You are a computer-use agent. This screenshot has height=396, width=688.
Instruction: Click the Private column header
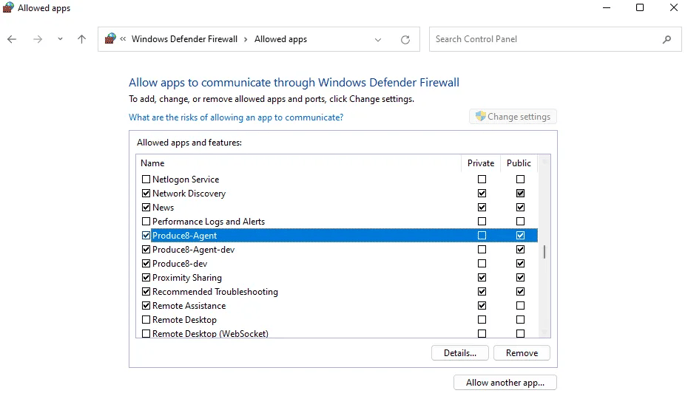coord(481,163)
